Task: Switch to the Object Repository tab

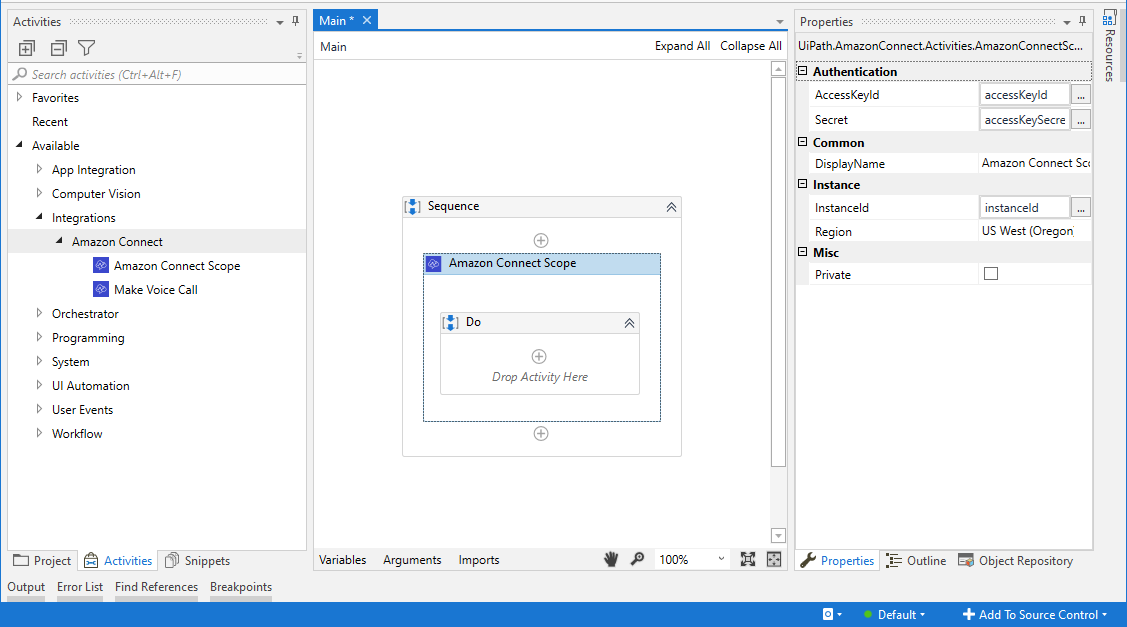Action: click(1016, 560)
